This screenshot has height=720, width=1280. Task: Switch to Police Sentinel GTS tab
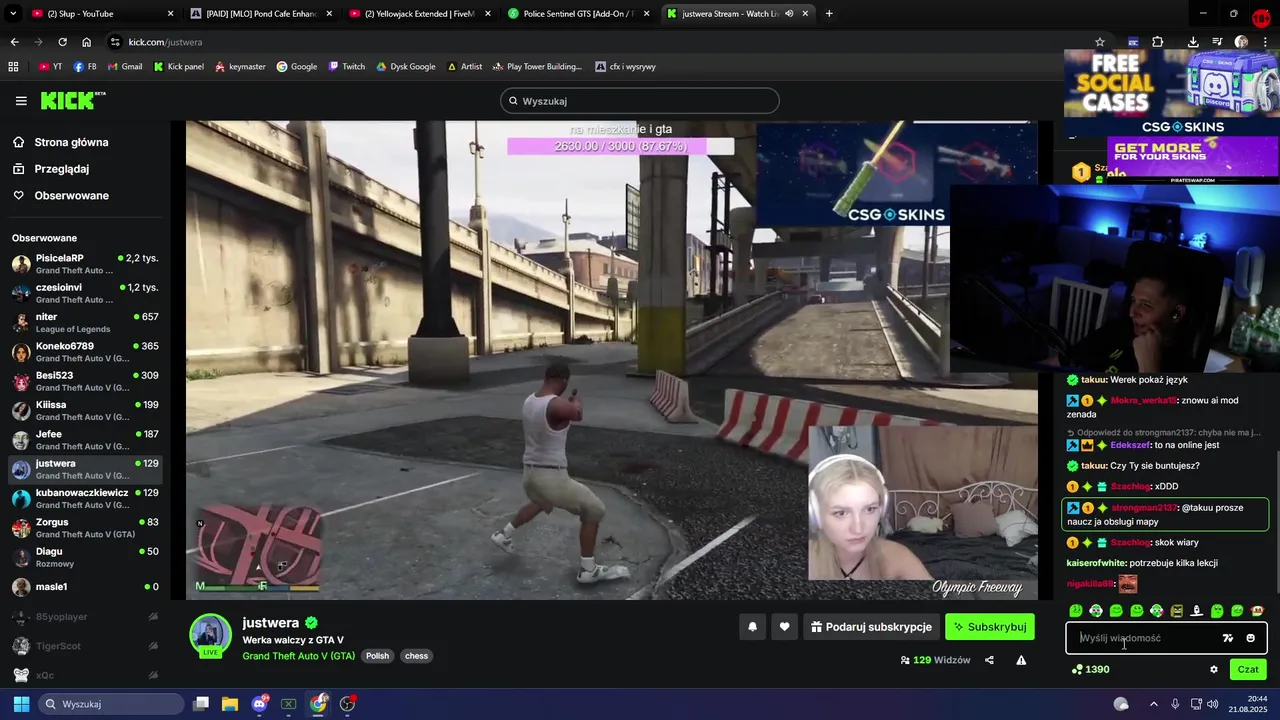tap(580, 13)
